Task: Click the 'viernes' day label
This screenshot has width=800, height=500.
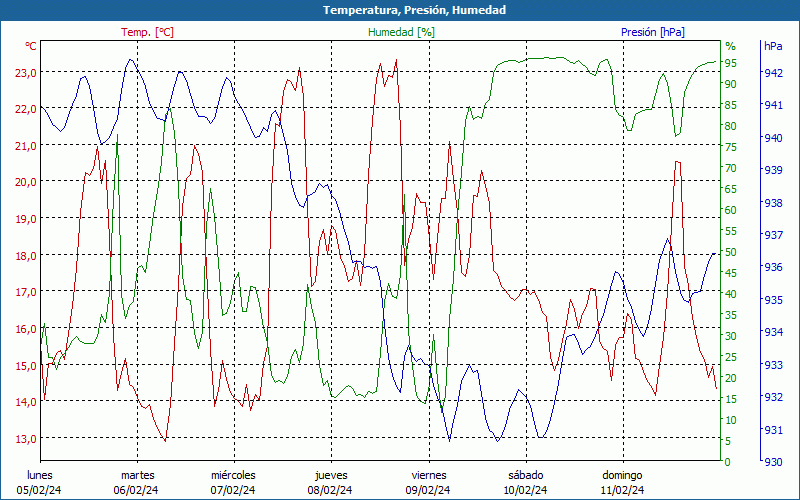Action: (429, 475)
